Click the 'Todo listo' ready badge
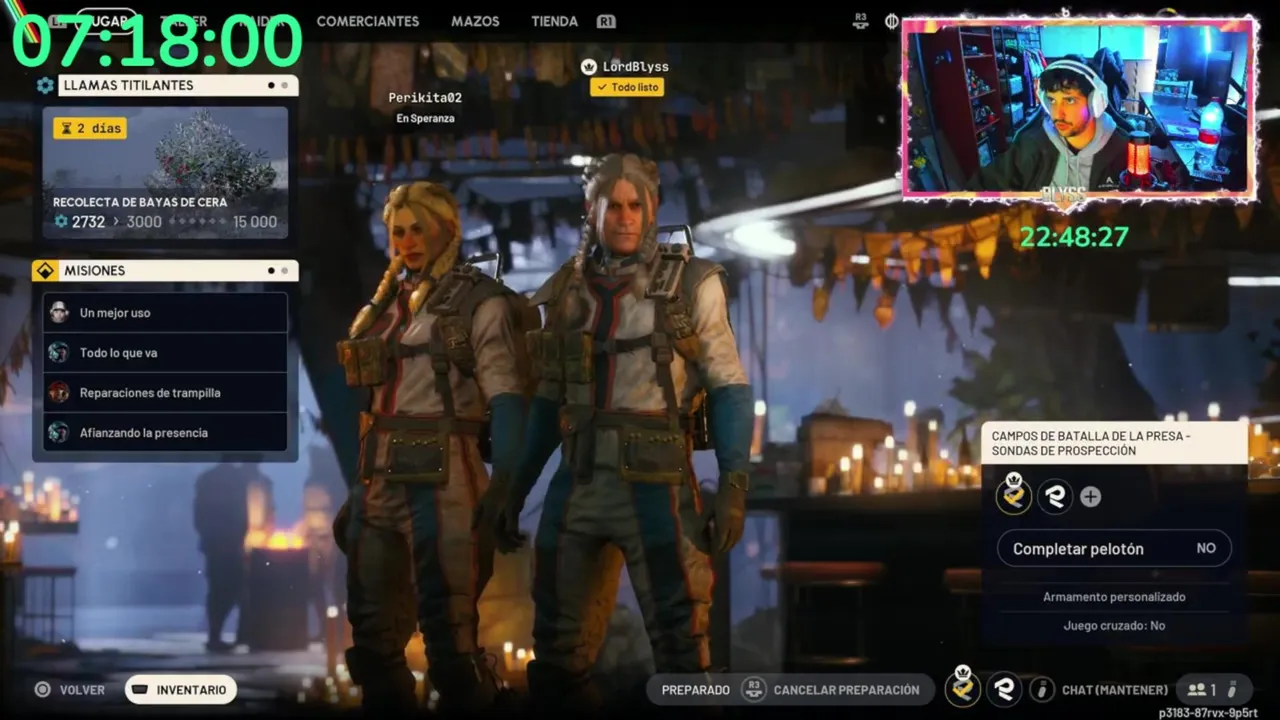Image resolution: width=1280 pixels, height=720 pixels. point(627,87)
